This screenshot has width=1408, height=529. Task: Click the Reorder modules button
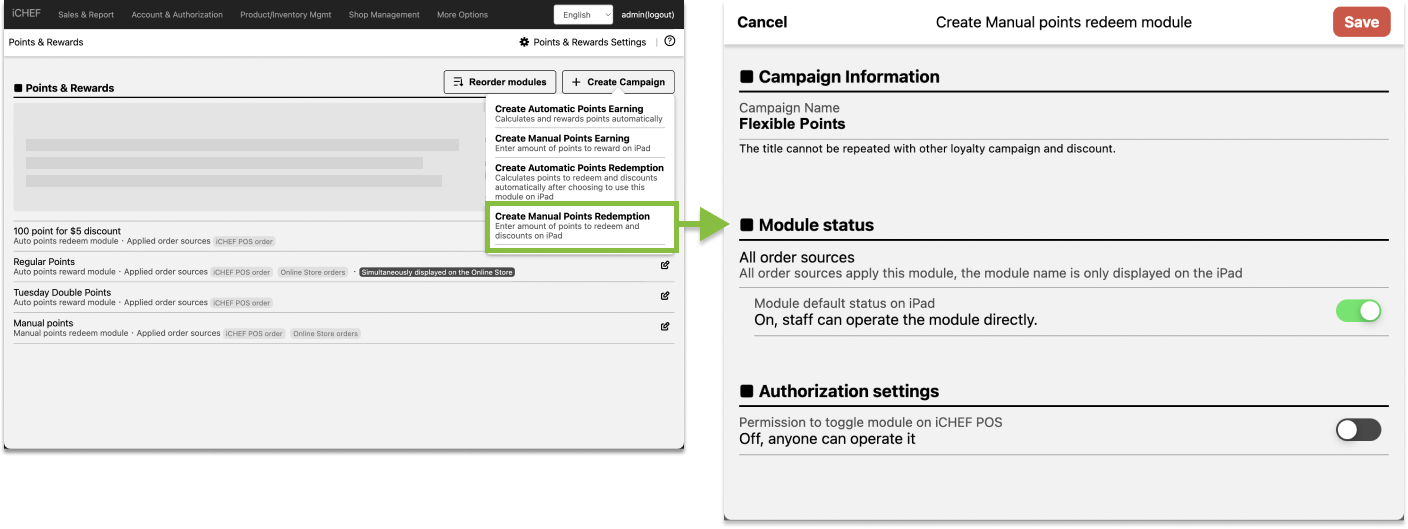(499, 82)
